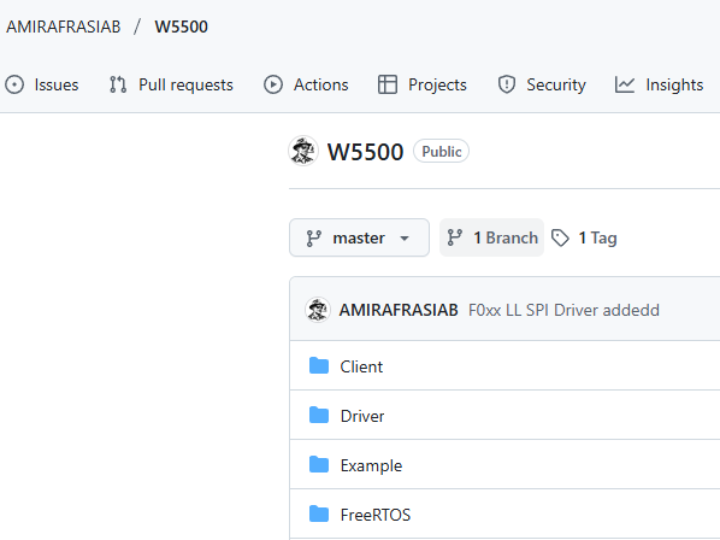Click the FreeRTOS folder icon
The height and width of the screenshot is (540, 720).
pos(319,514)
